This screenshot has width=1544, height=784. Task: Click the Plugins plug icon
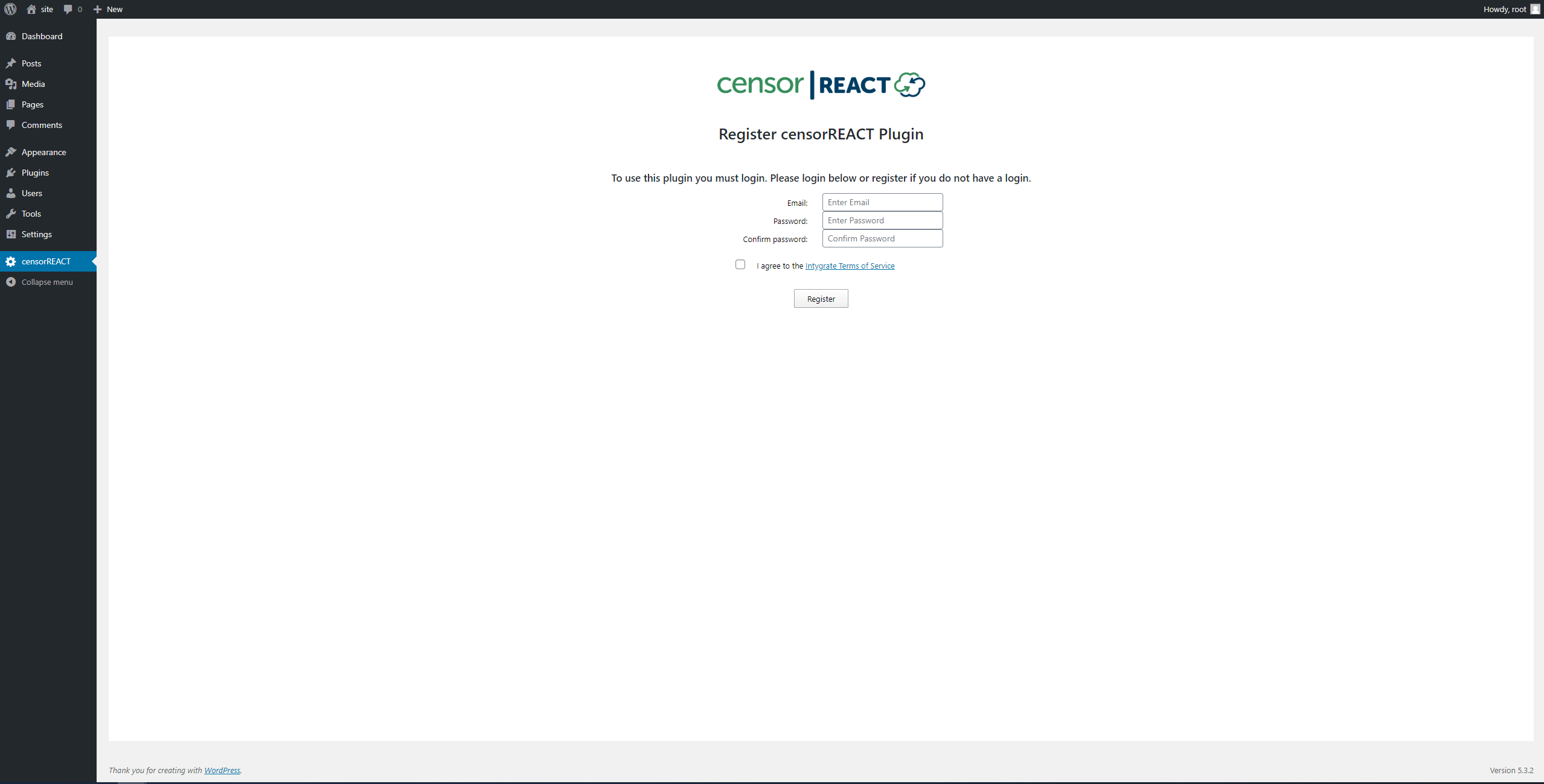[11, 173]
